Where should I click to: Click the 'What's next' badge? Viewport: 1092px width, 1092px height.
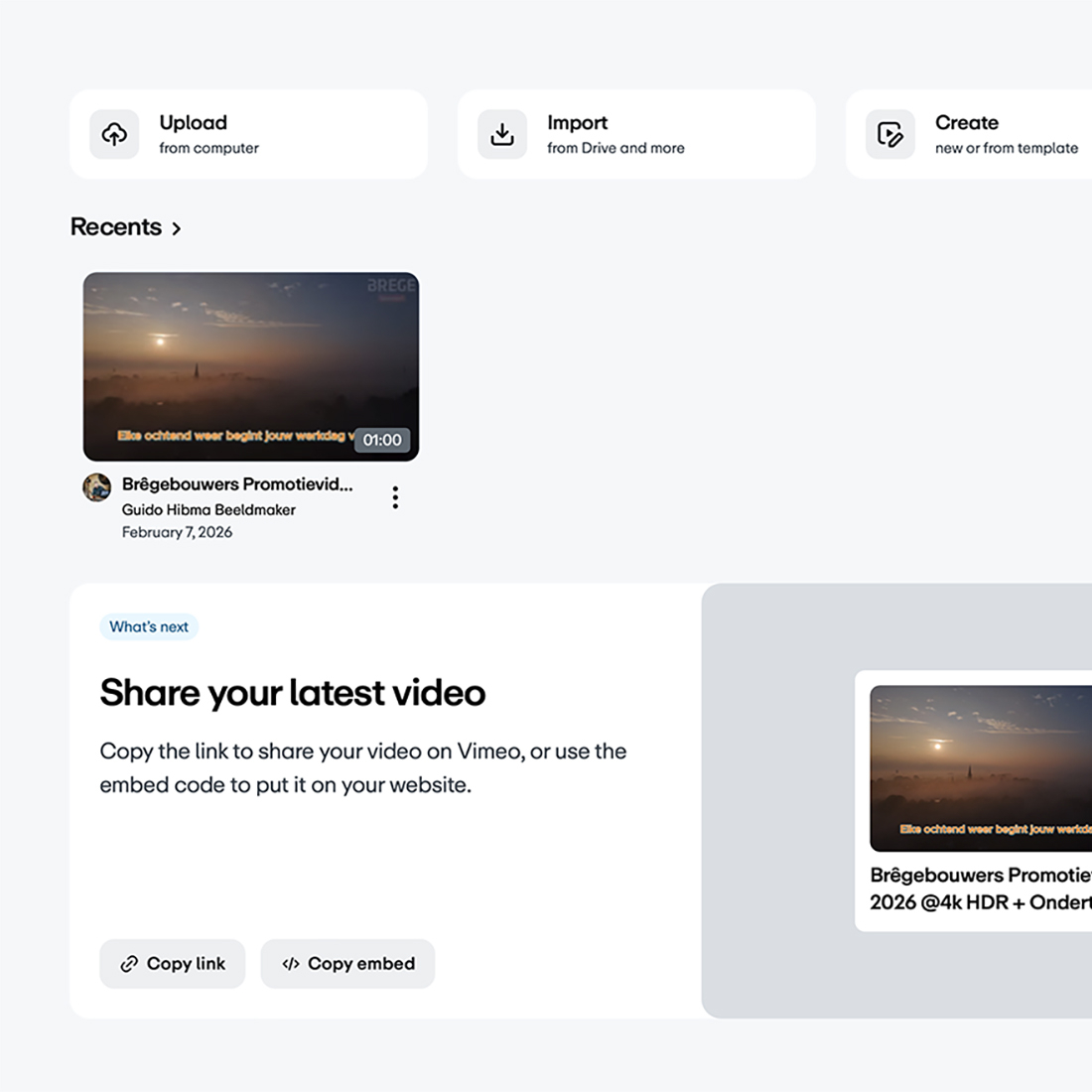[149, 626]
